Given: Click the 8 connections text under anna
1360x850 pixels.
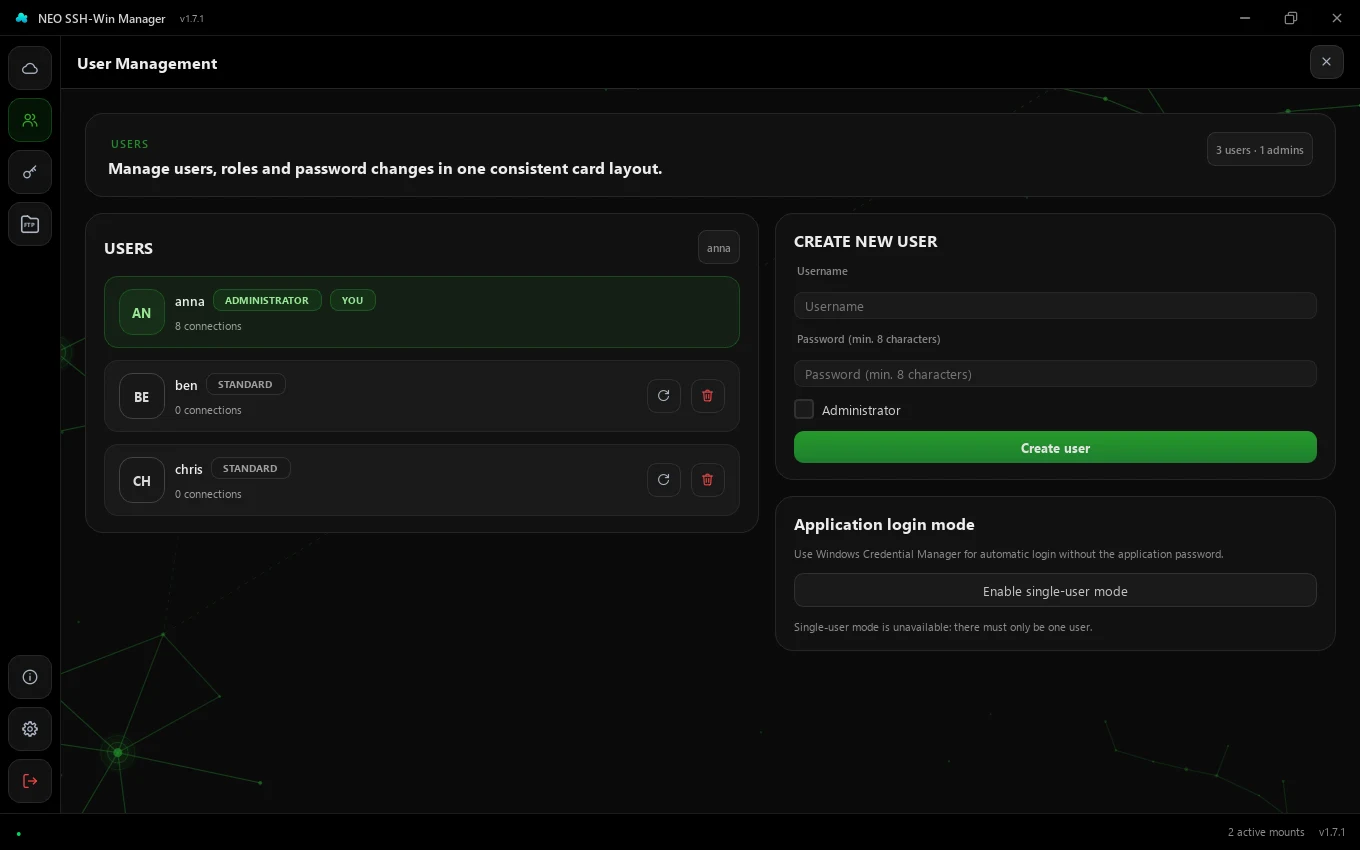Looking at the screenshot, I should tap(208, 326).
